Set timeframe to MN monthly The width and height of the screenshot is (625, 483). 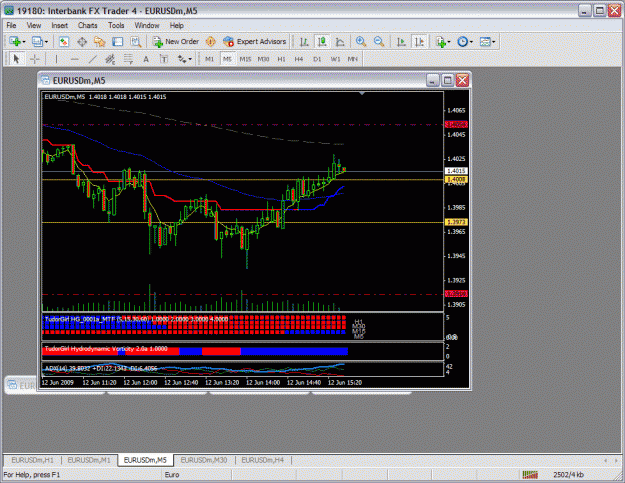click(x=352, y=59)
